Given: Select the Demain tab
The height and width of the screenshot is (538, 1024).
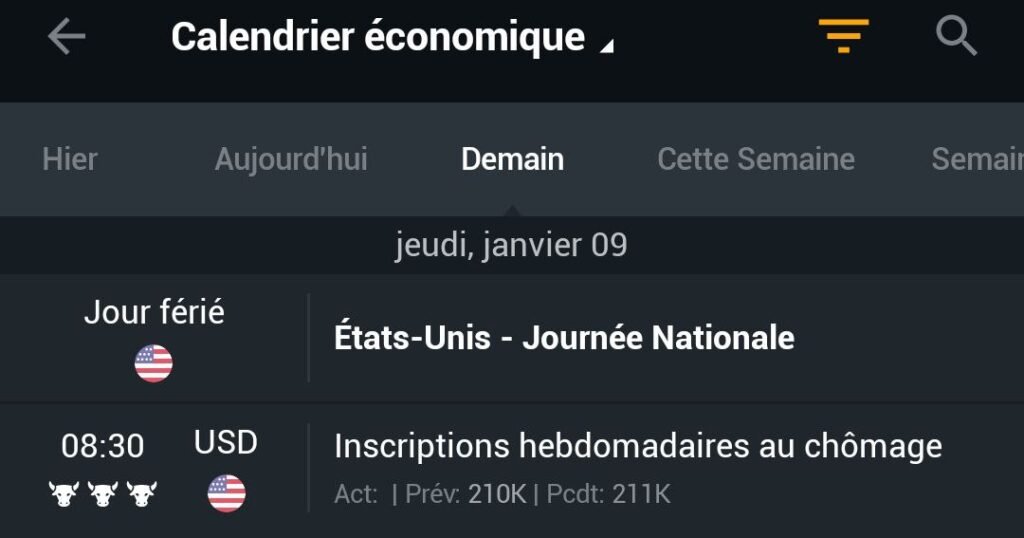Looking at the screenshot, I should click(513, 159).
